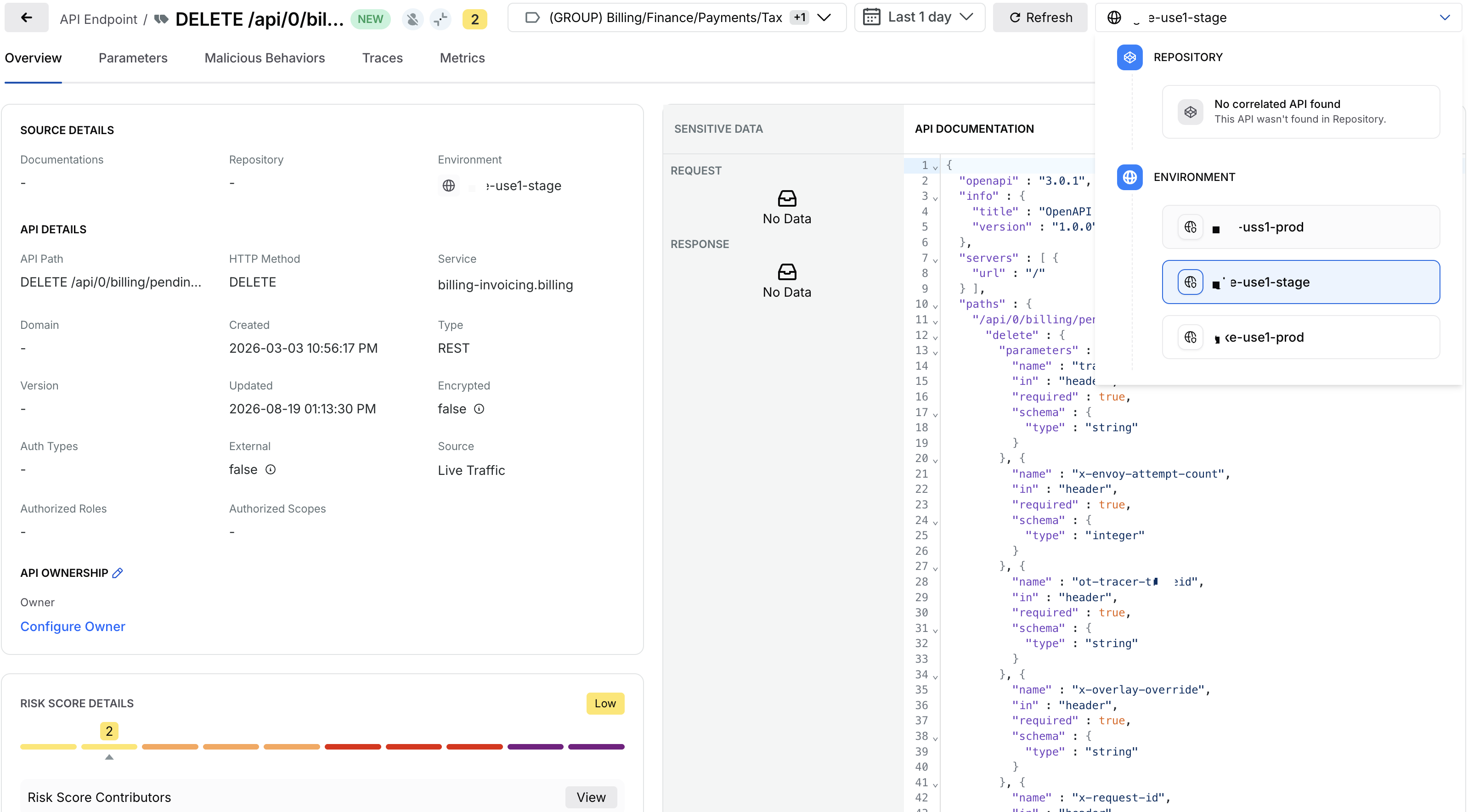The width and height of the screenshot is (1468, 812).
Task: Click the last purple risk bar segment
Action: point(596,746)
